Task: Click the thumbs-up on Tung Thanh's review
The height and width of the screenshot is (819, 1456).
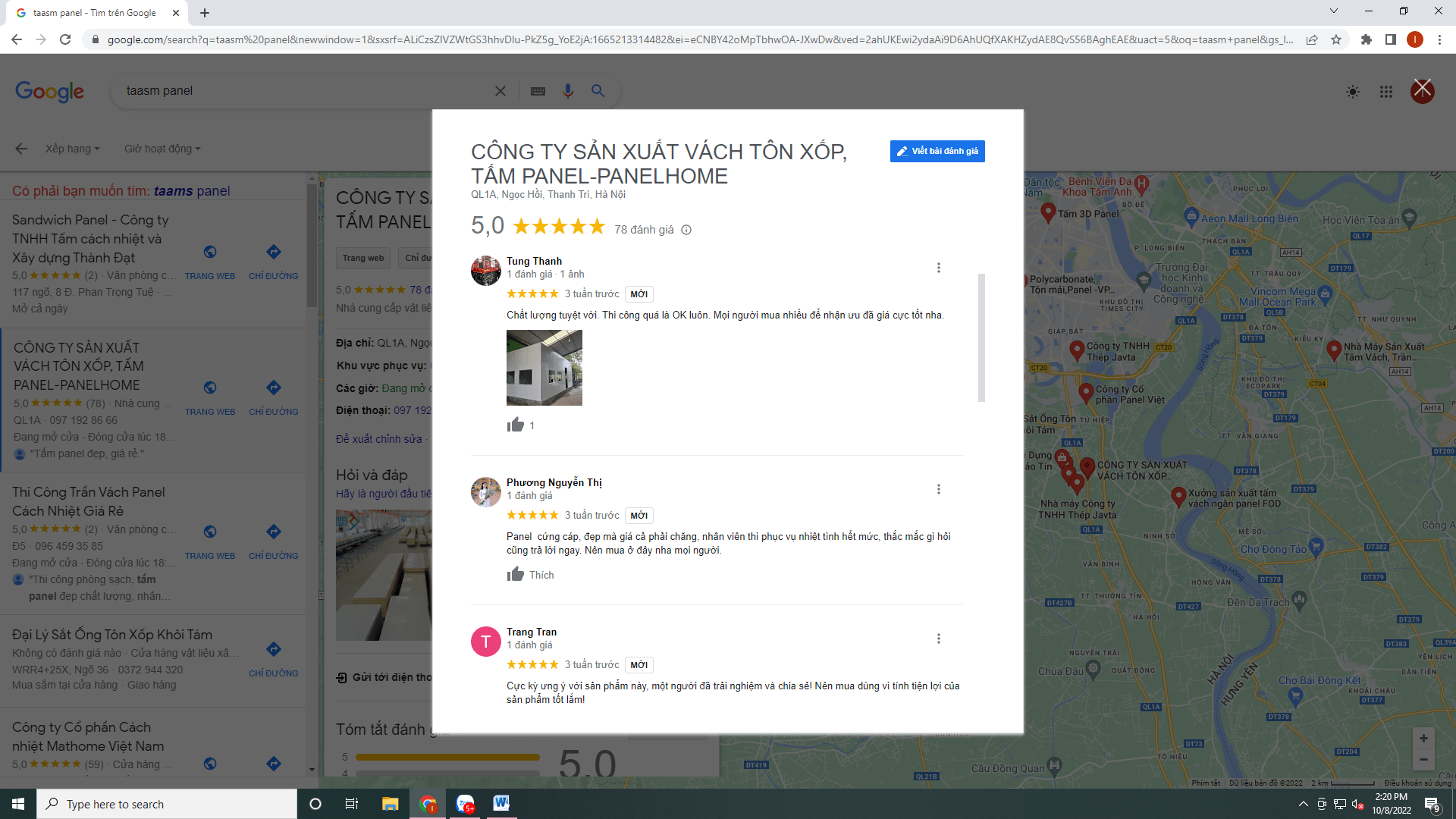Action: click(x=516, y=425)
